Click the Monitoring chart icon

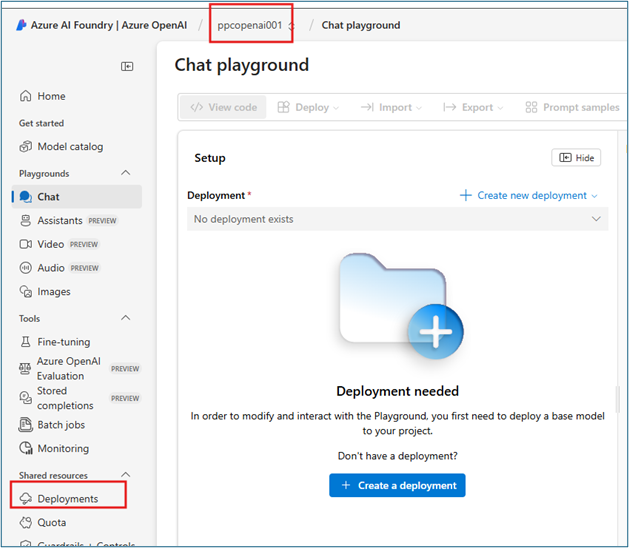[26, 448]
